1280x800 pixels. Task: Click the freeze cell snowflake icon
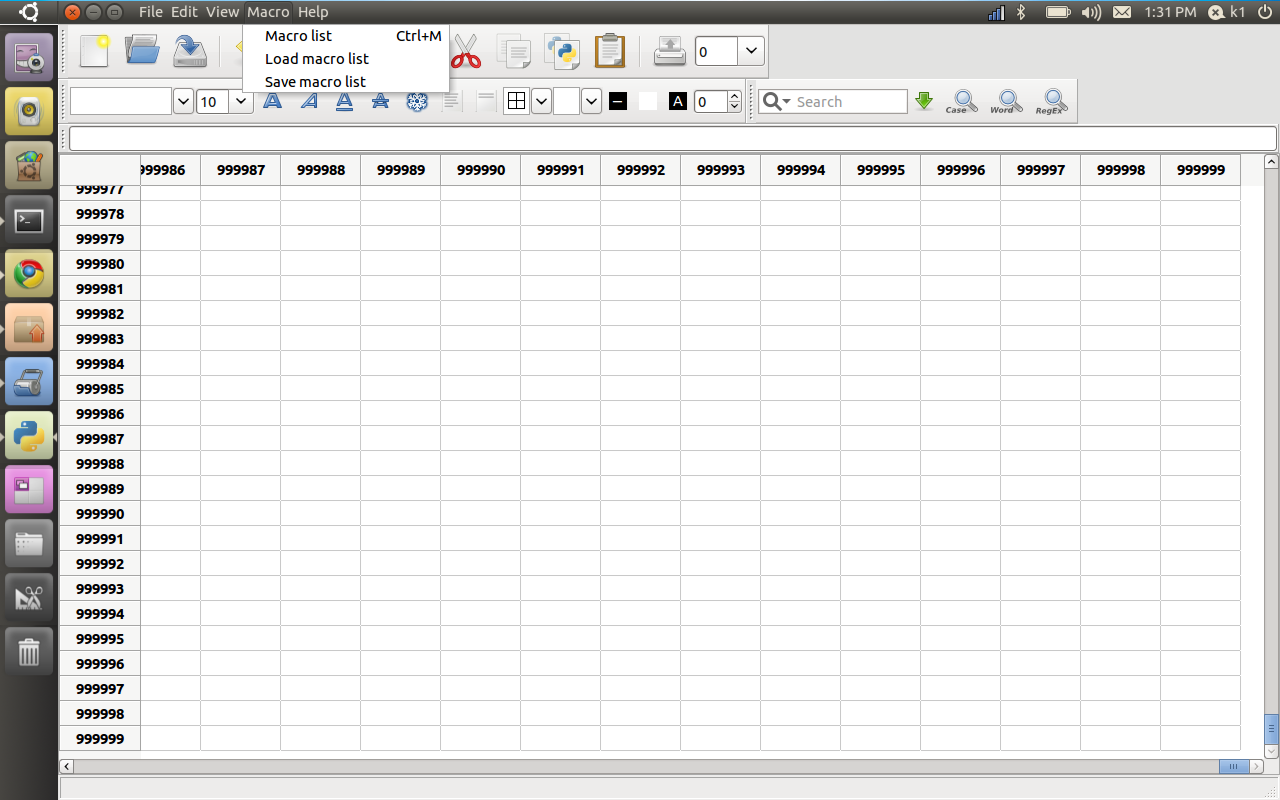point(417,101)
